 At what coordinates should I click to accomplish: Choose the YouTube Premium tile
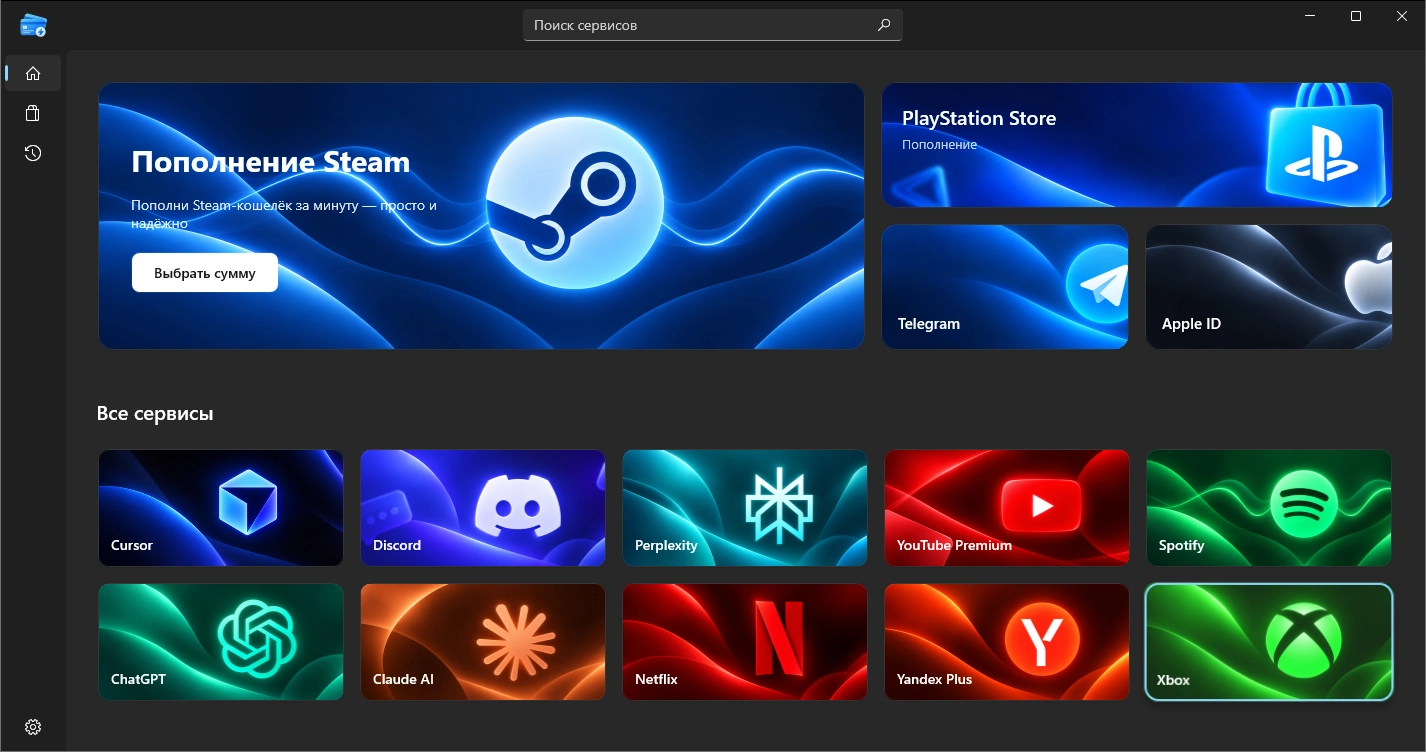tap(1007, 508)
